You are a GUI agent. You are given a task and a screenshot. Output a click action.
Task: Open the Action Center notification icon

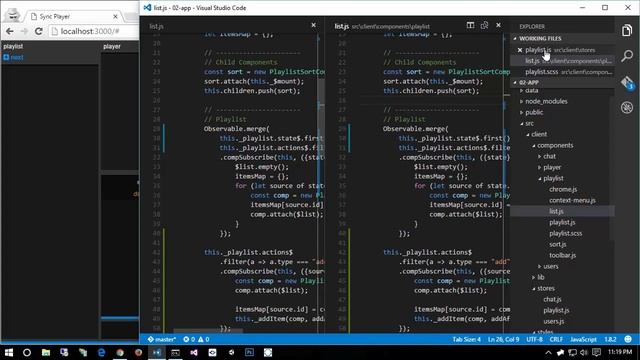click(596, 352)
